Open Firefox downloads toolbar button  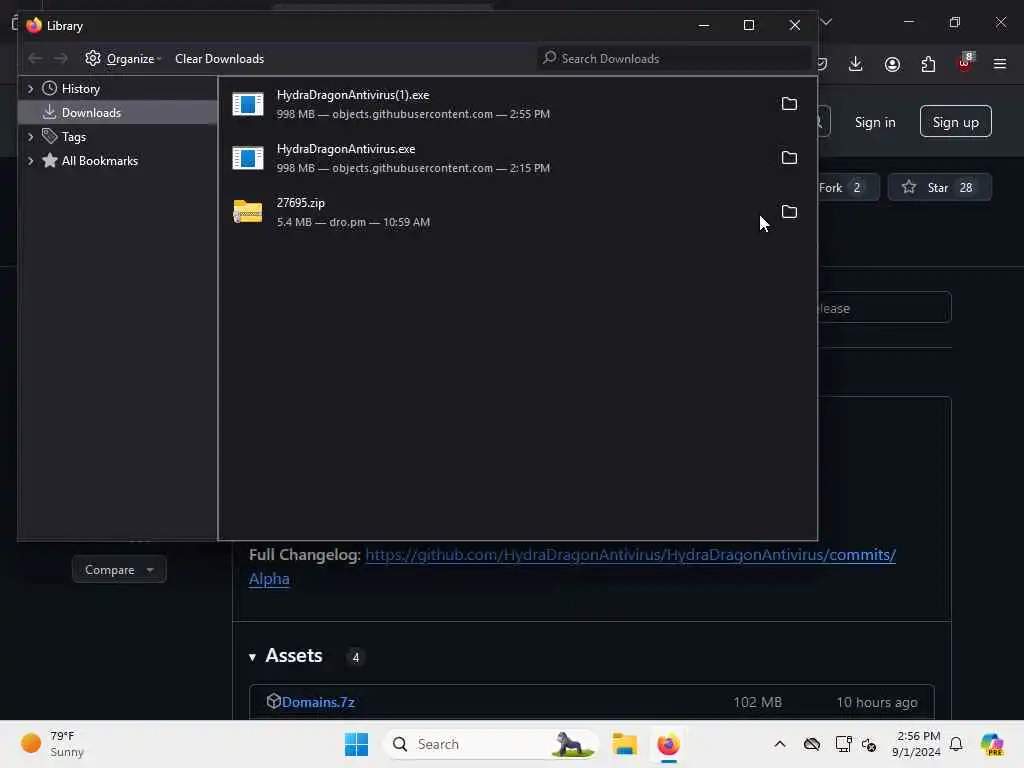point(856,64)
